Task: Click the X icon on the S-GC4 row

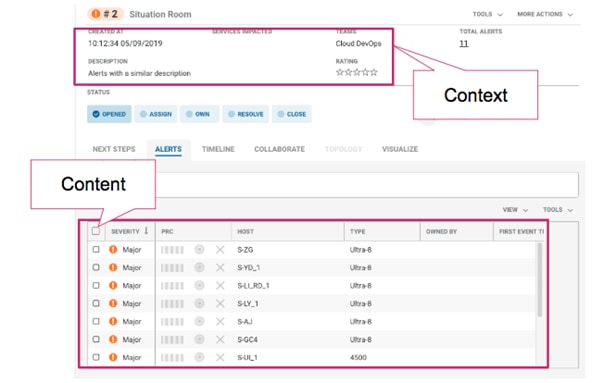Action: [220, 339]
